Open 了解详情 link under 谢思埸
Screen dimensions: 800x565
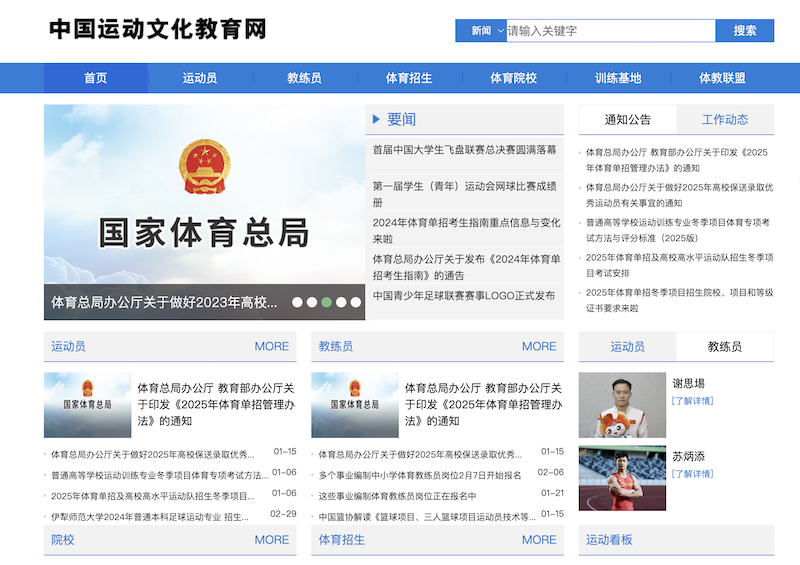point(693,401)
